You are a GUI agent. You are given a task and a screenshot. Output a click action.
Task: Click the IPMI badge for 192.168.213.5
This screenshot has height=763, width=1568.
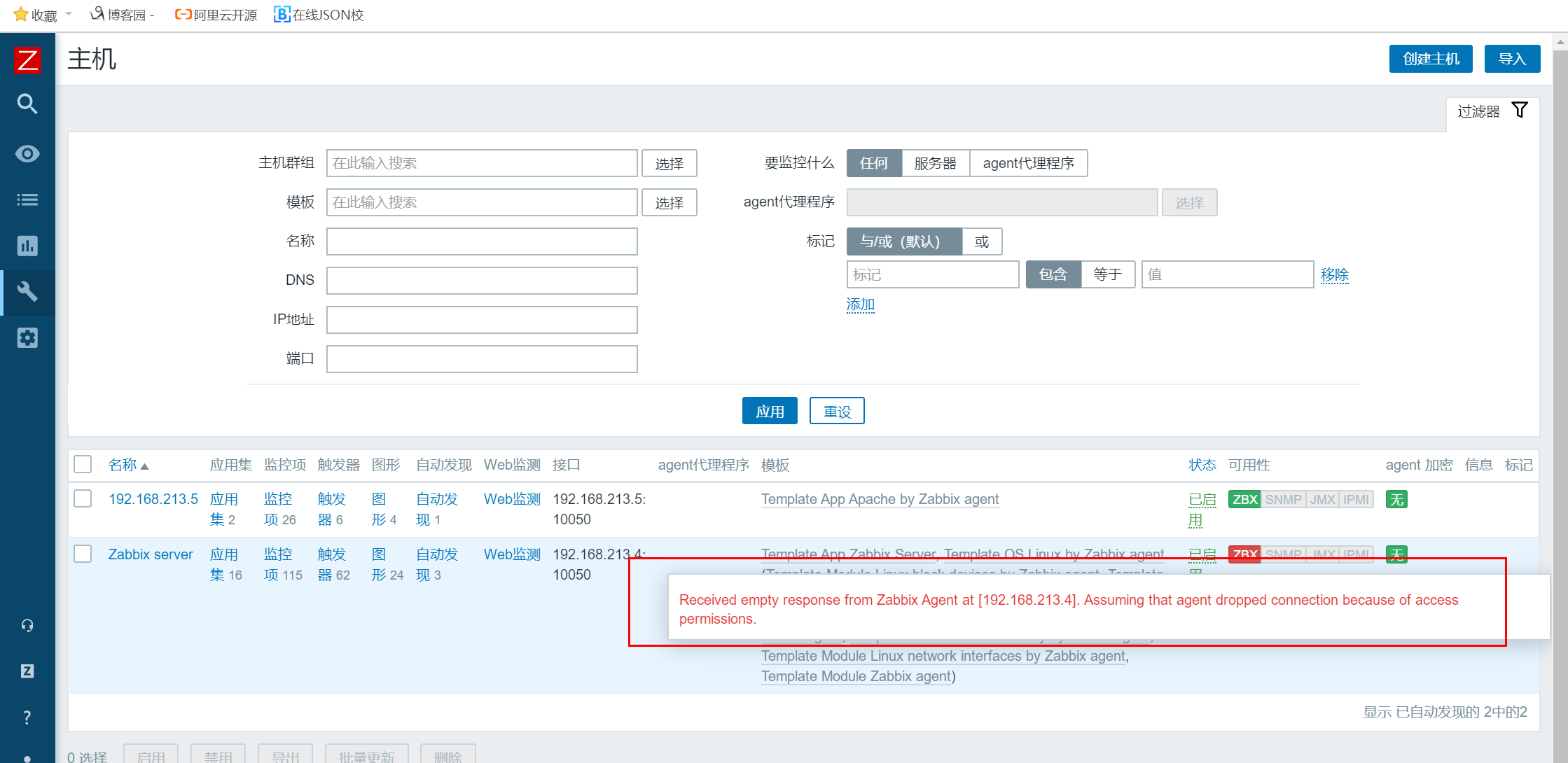point(1356,500)
